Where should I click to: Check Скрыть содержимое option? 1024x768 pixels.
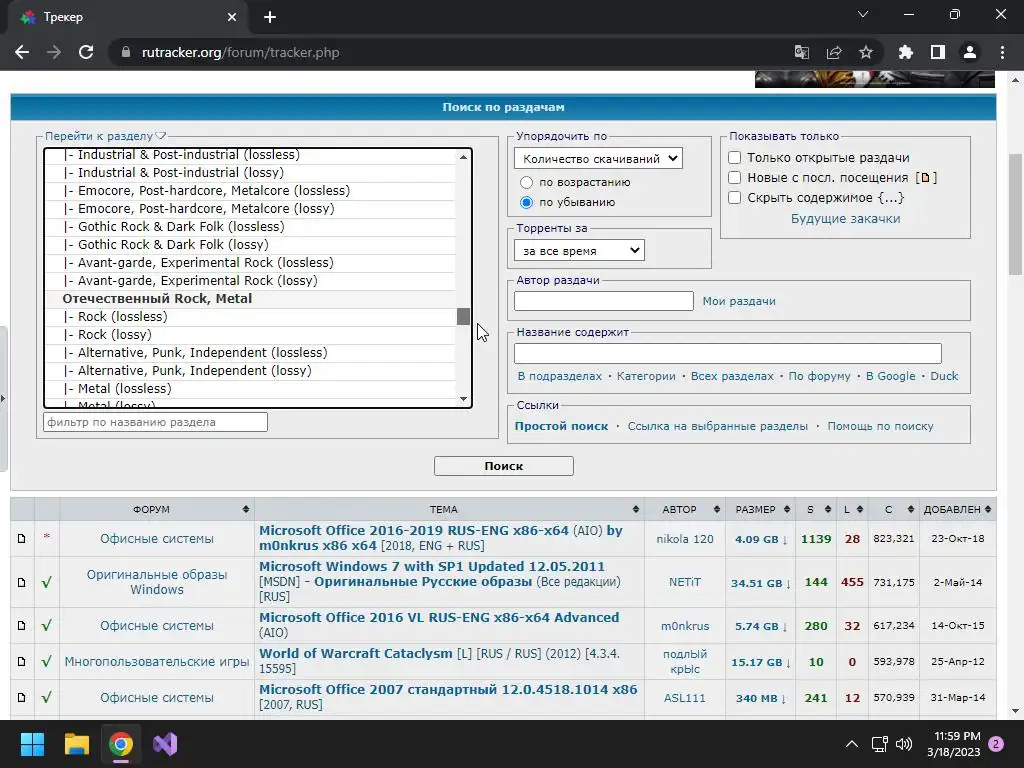[x=735, y=197]
